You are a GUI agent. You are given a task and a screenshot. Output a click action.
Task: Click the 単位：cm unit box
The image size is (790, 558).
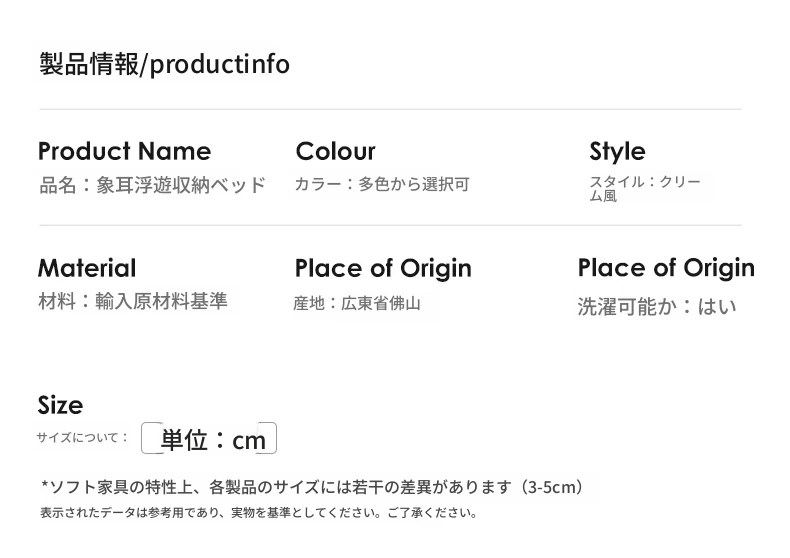click(209, 439)
